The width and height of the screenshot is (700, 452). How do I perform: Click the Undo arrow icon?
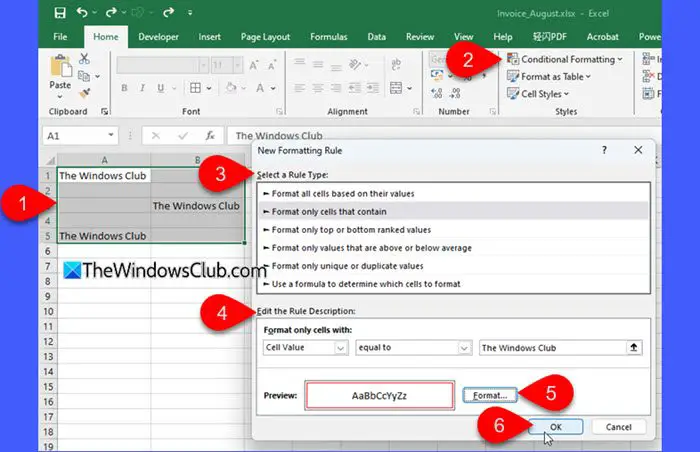82,13
